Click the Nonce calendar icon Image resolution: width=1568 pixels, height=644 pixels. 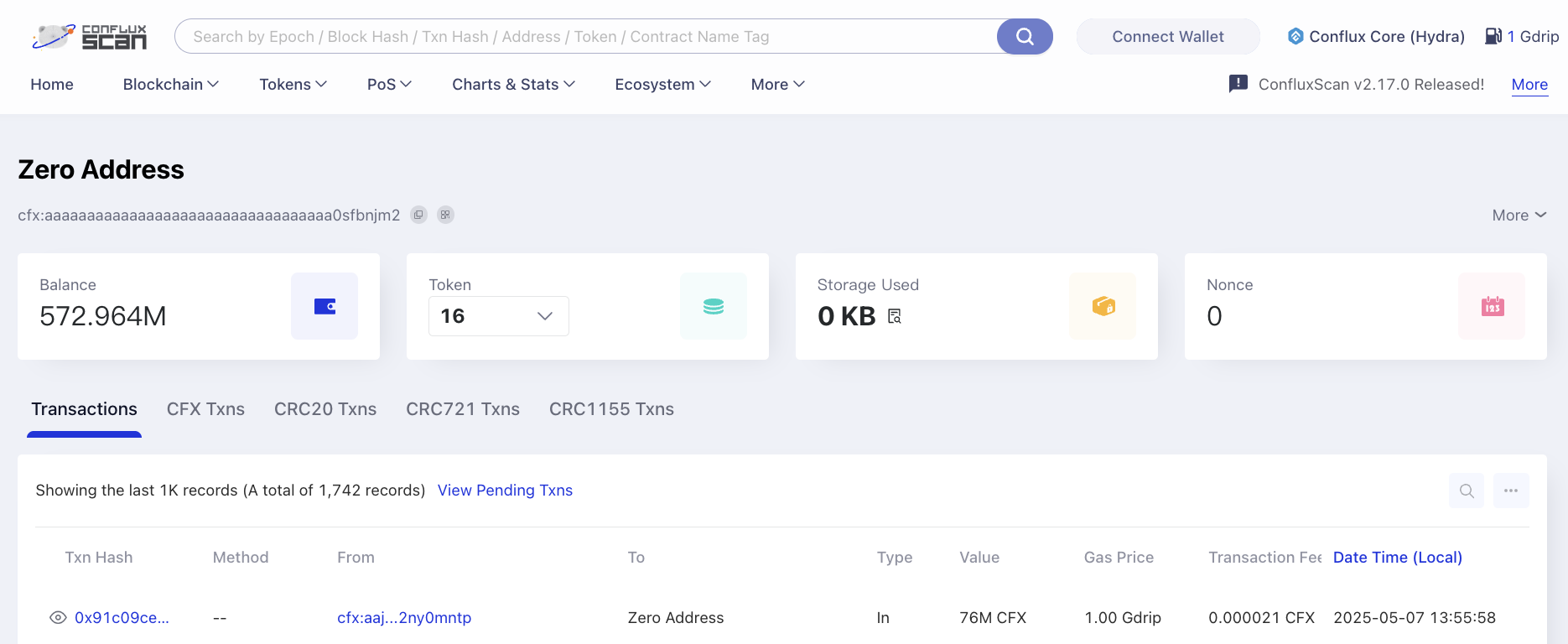coord(1492,306)
